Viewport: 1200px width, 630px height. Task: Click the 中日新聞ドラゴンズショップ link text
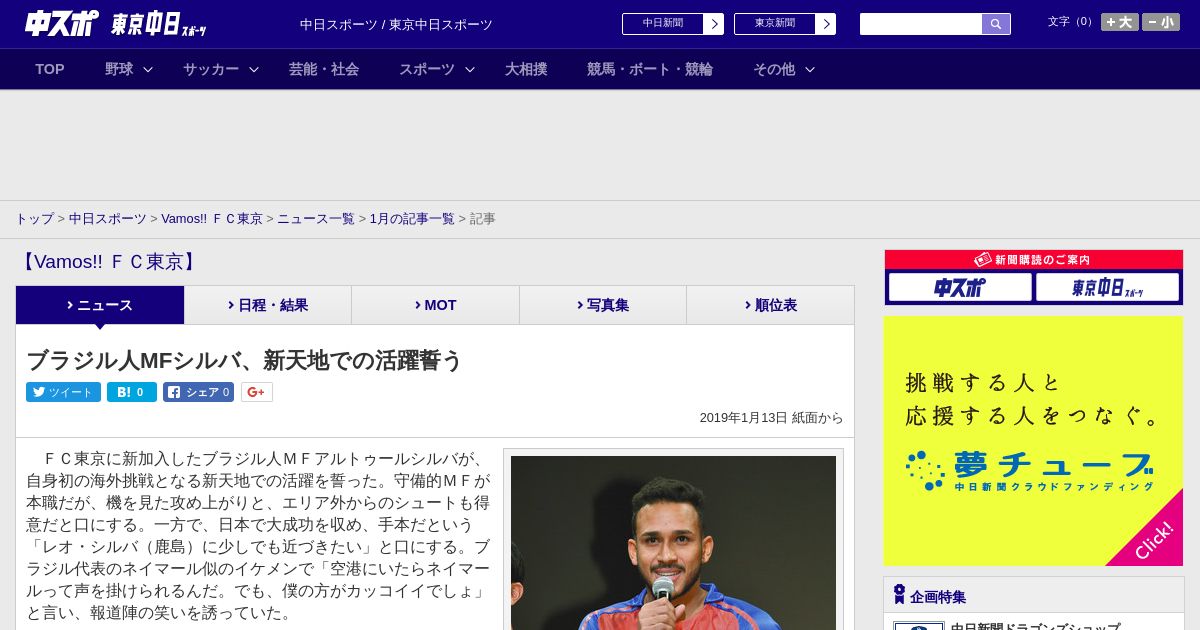coord(1035,626)
